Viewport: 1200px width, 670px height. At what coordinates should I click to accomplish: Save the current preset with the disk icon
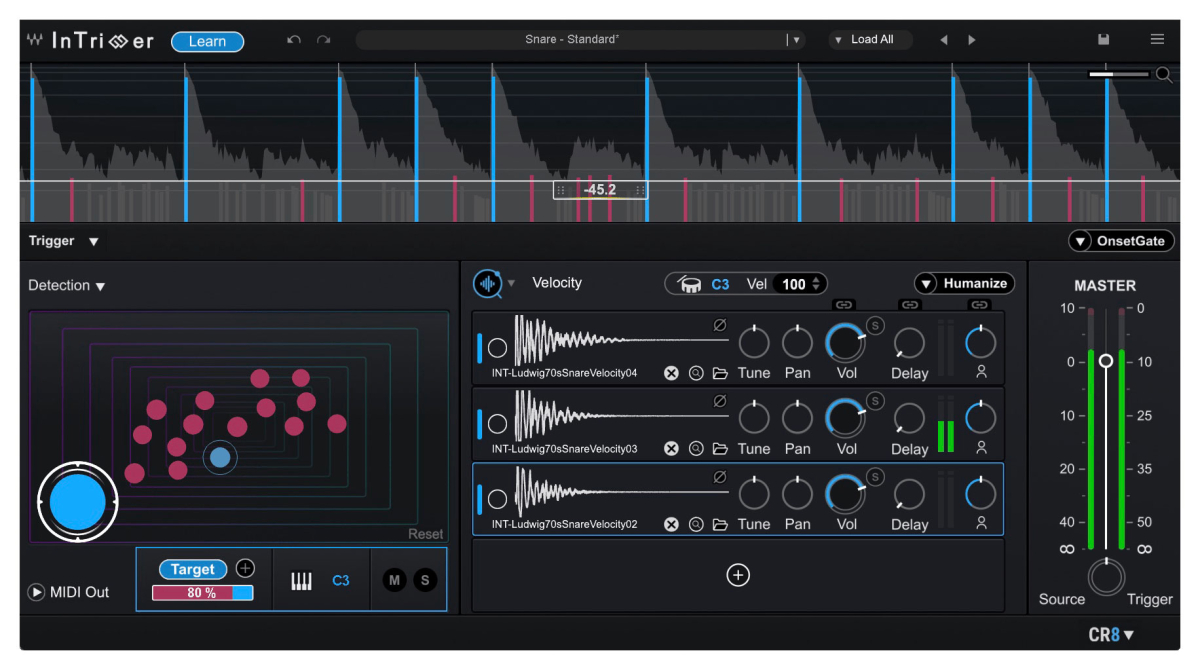tap(1103, 39)
